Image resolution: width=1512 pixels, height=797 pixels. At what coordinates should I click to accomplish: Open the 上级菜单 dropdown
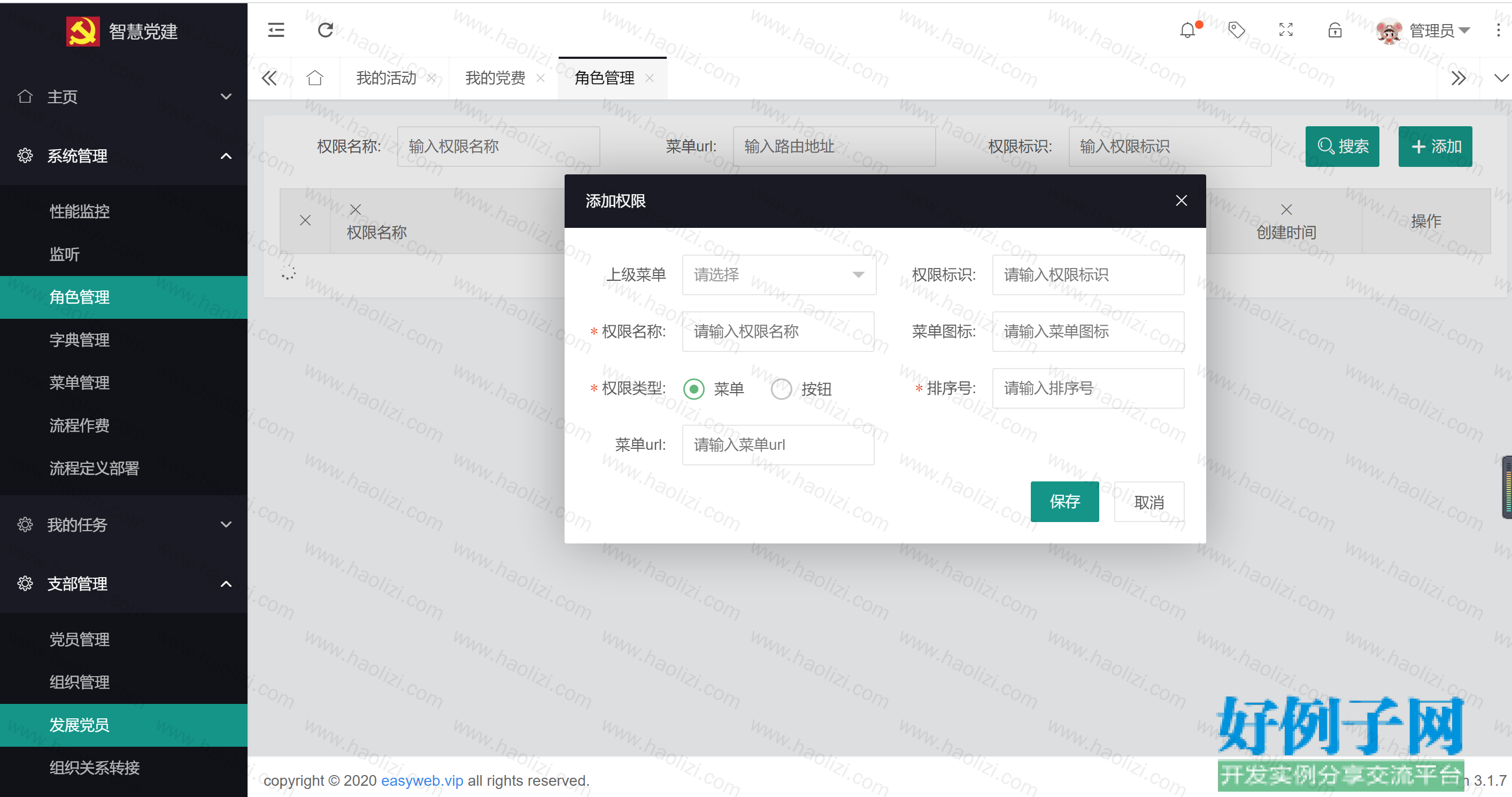pyautogui.click(x=779, y=275)
